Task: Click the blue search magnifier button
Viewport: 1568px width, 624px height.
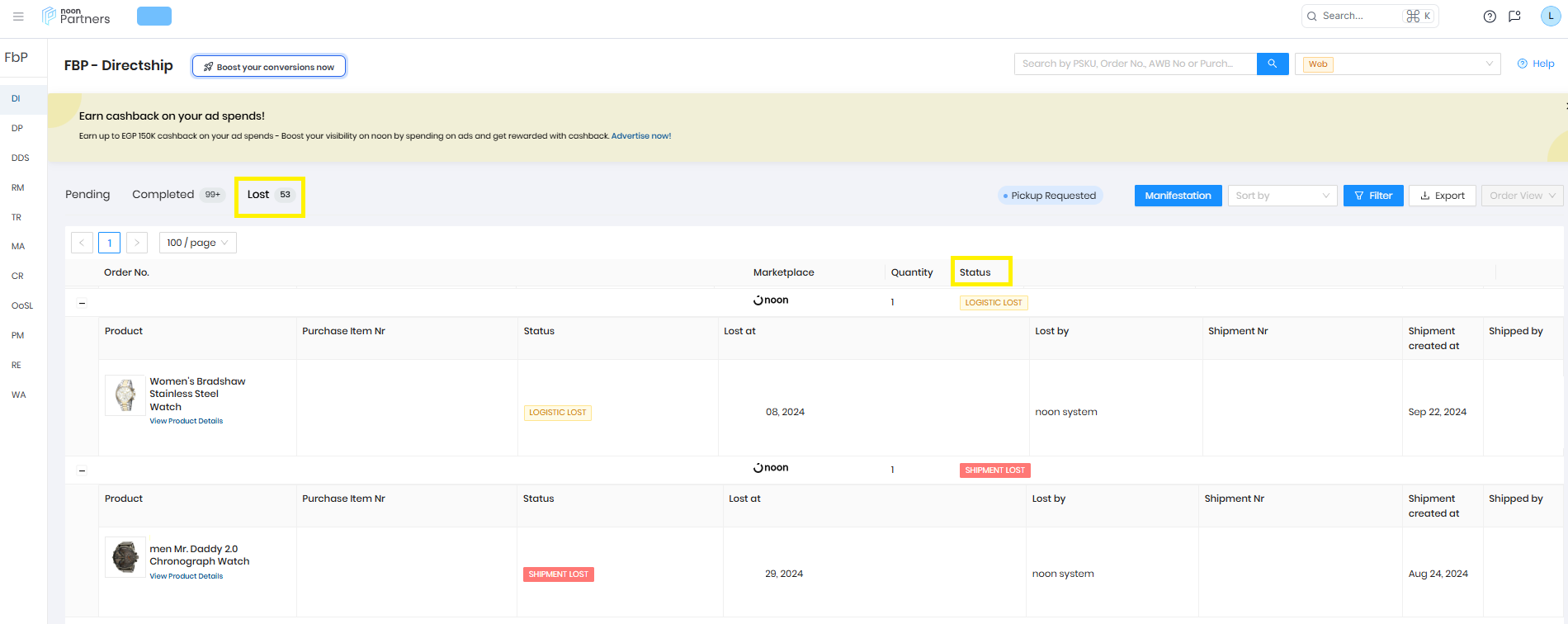Action: coord(1273,64)
